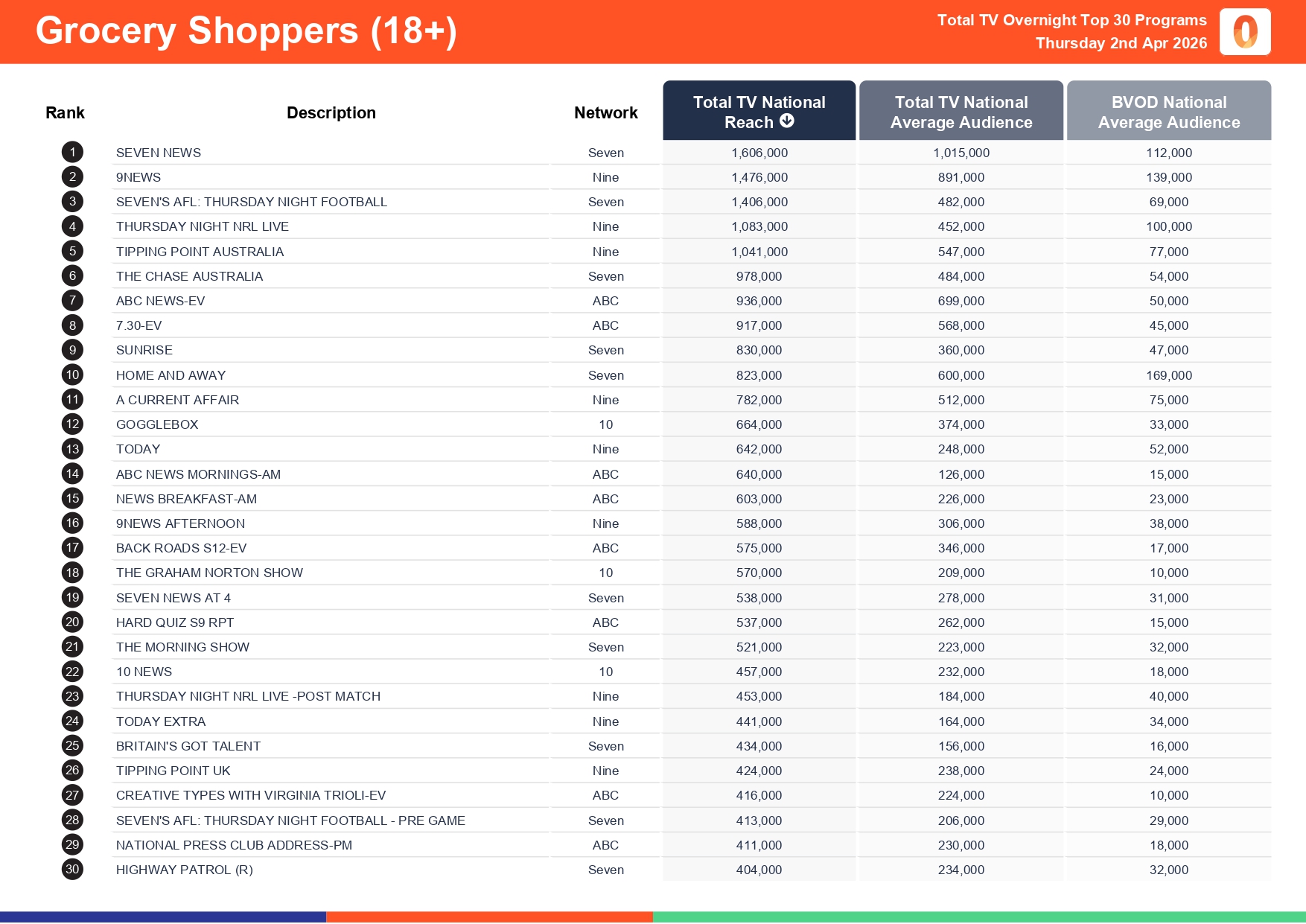
Task: Click the rank 1 badge
Action: coord(72,153)
